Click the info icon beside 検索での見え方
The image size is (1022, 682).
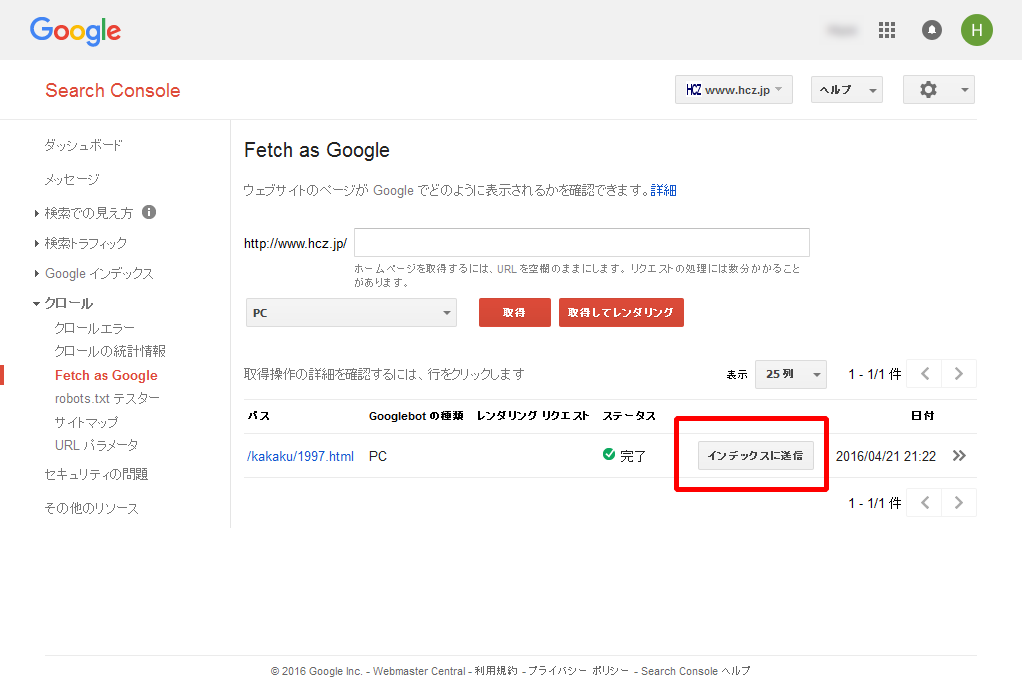click(149, 212)
